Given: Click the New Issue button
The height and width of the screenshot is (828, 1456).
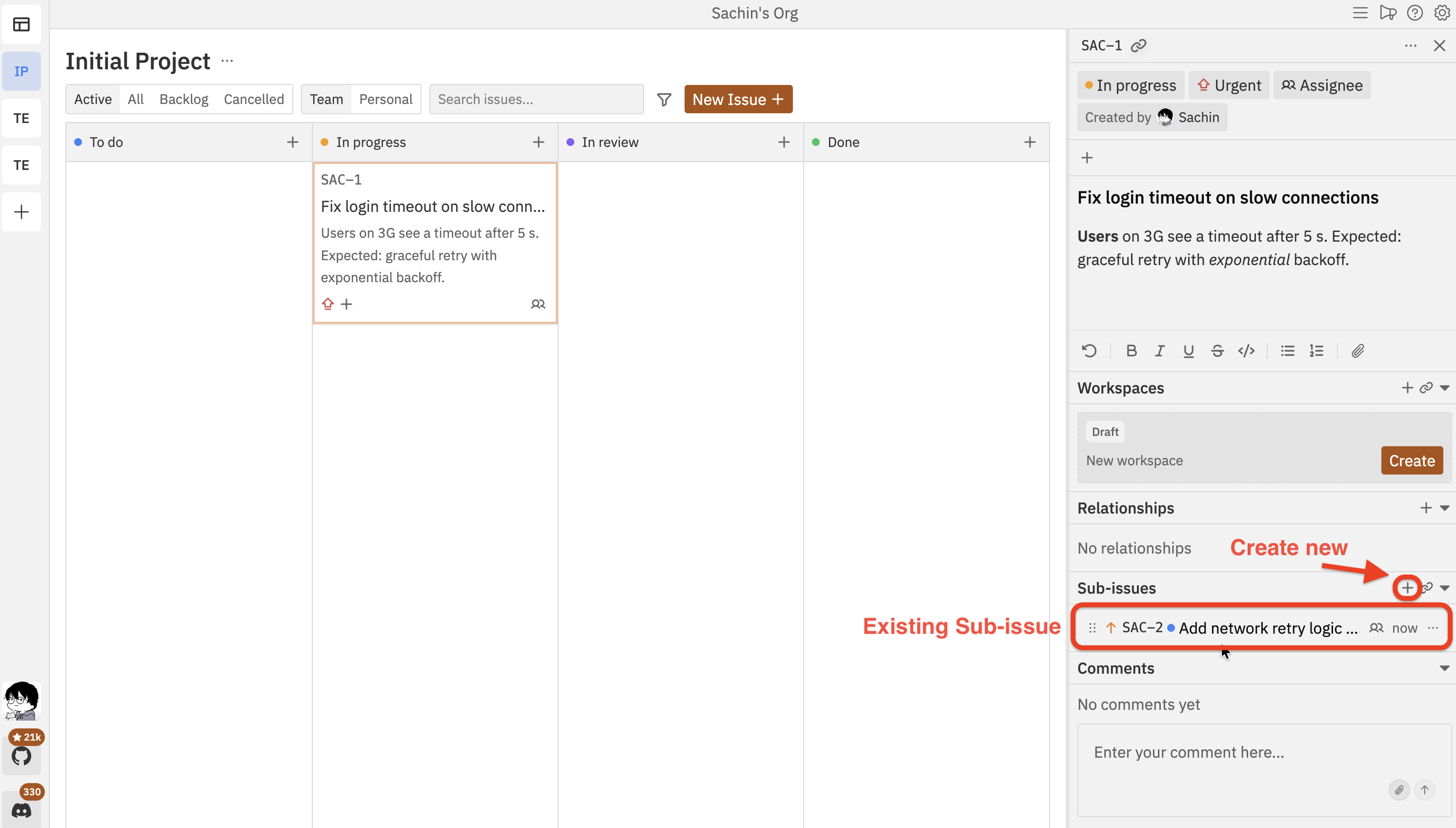Looking at the screenshot, I should (x=738, y=99).
